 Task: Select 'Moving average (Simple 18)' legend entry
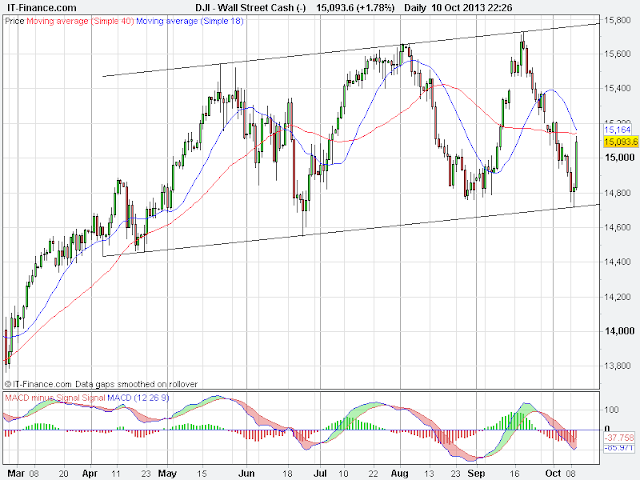tap(190, 21)
